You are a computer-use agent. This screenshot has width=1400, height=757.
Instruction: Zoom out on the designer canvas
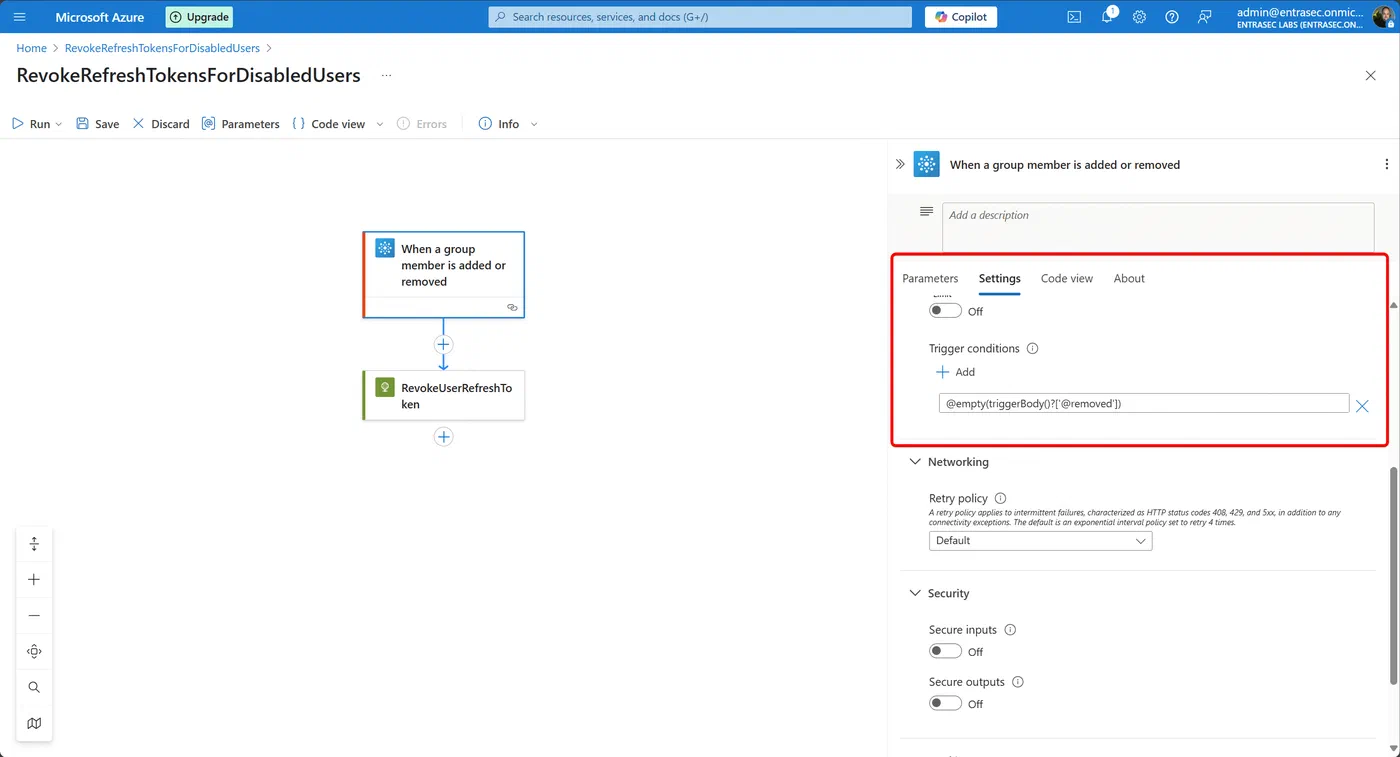pyautogui.click(x=34, y=616)
